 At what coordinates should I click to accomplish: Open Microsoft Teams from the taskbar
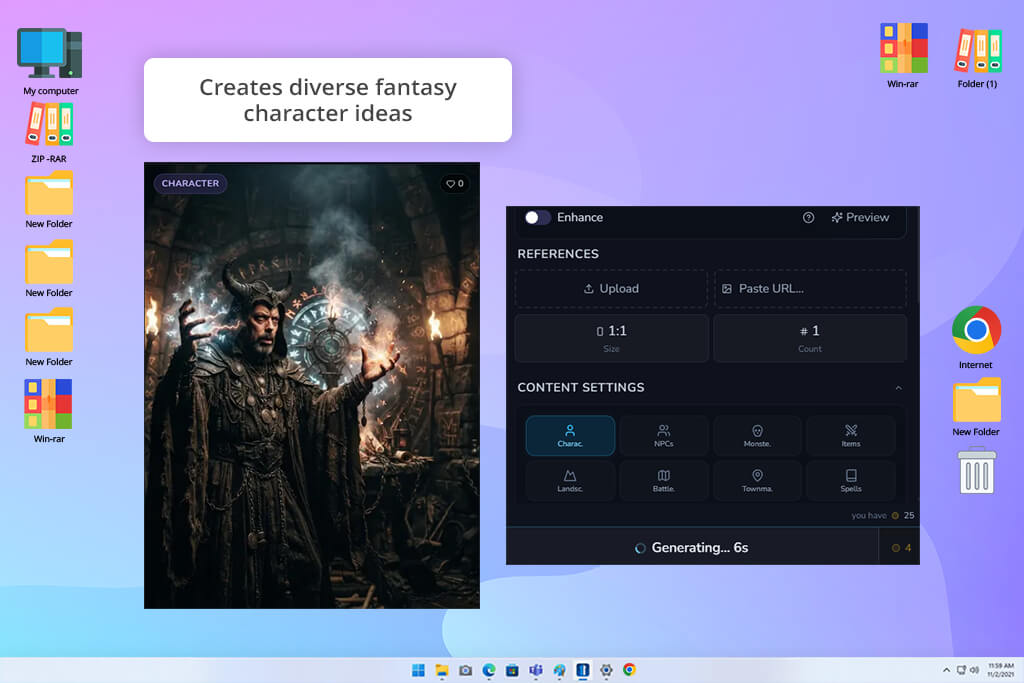(x=536, y=670)
